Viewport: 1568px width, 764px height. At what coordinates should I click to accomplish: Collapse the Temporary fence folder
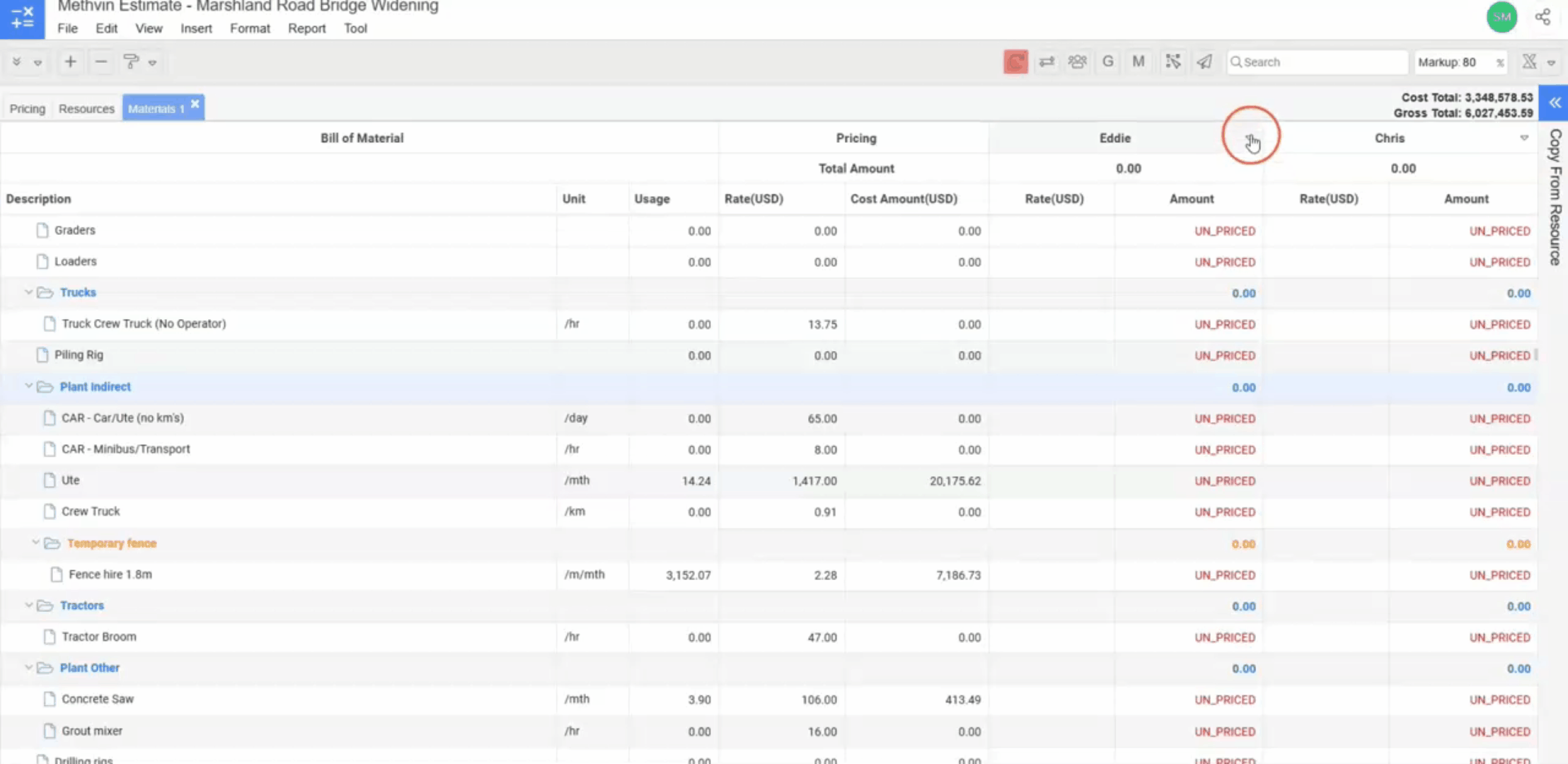pos(36,543)
